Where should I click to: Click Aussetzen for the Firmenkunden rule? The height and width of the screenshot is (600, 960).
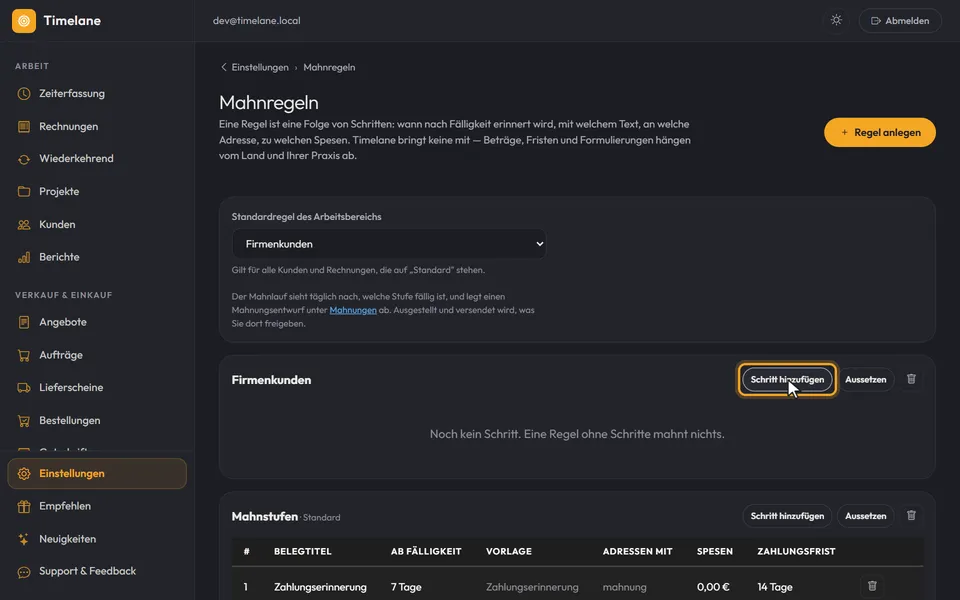[866, 380]
